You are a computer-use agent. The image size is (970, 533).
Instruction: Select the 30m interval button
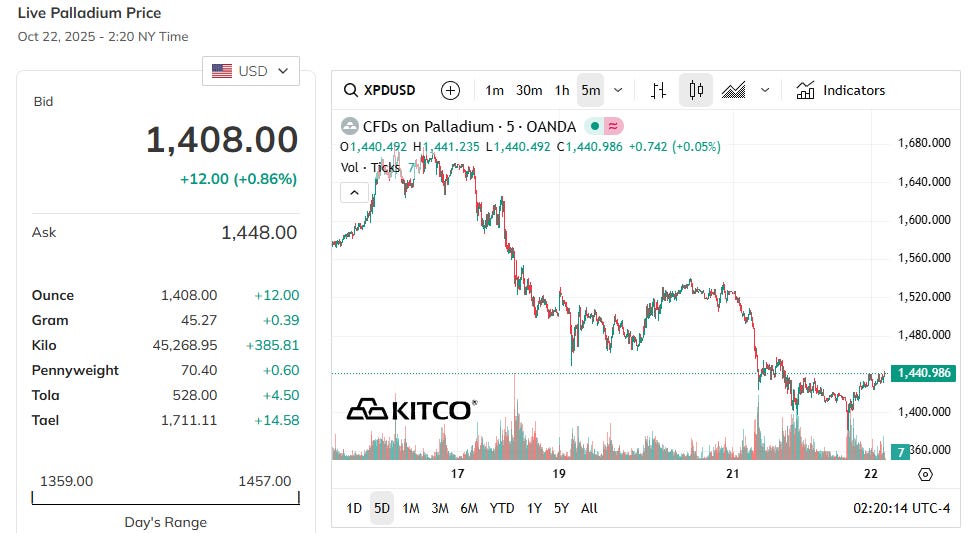pyautogui.click(x=529, y=90)
